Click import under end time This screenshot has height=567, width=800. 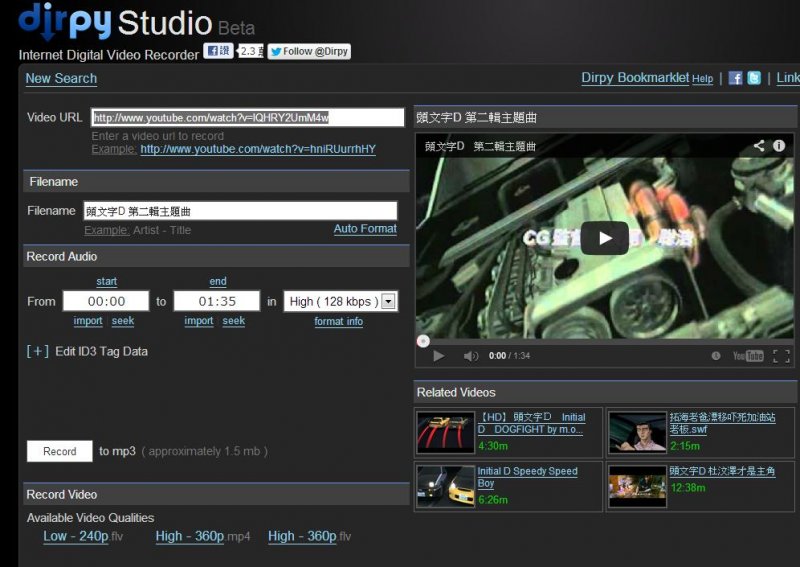coord(199,321)
